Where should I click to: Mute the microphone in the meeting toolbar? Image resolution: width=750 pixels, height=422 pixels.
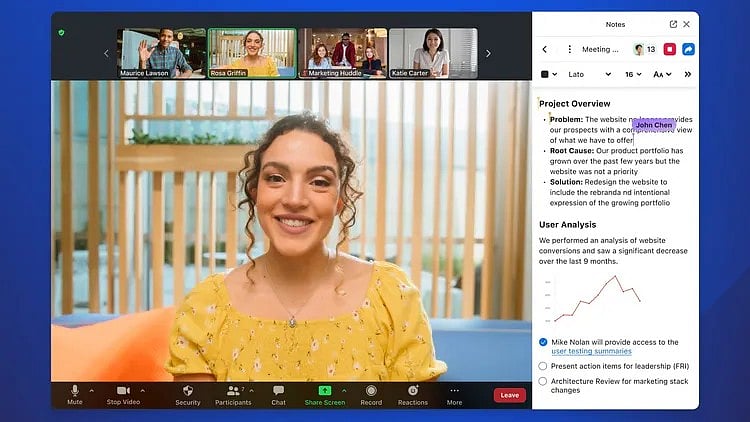tap(74, 391)
